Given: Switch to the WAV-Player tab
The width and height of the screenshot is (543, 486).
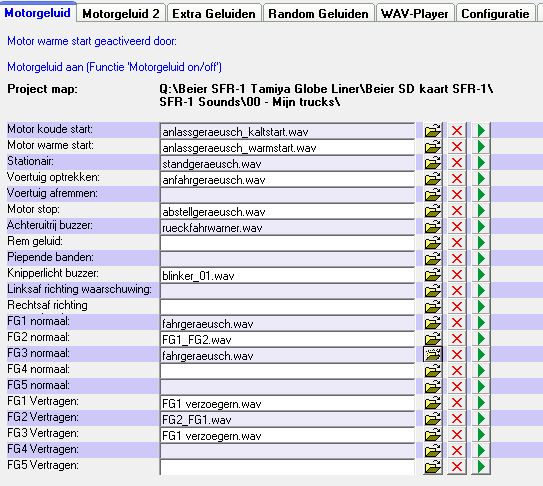Looking at the screenshot, I should click(x=415, y=14).
